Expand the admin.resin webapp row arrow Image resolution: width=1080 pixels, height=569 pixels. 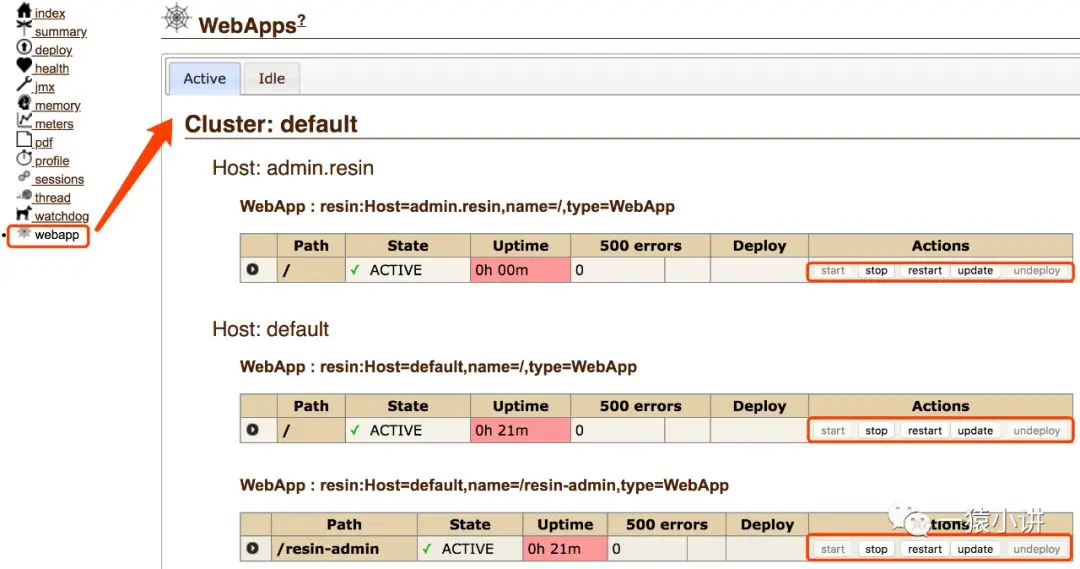[253, 269]
